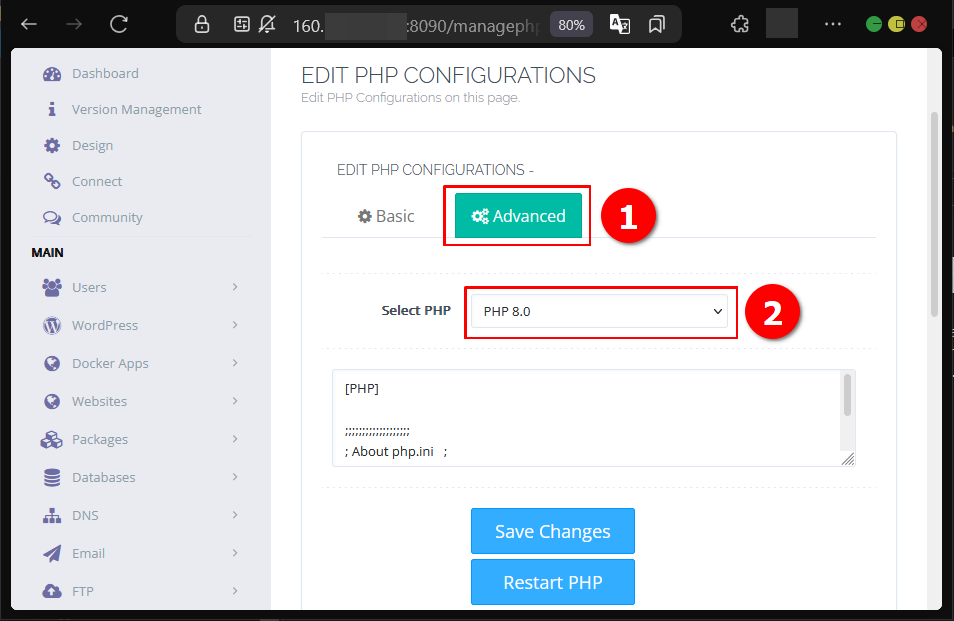Click the textarea vertical scrollbar thumb
The image size is (954, 621).
click(847, 395)
